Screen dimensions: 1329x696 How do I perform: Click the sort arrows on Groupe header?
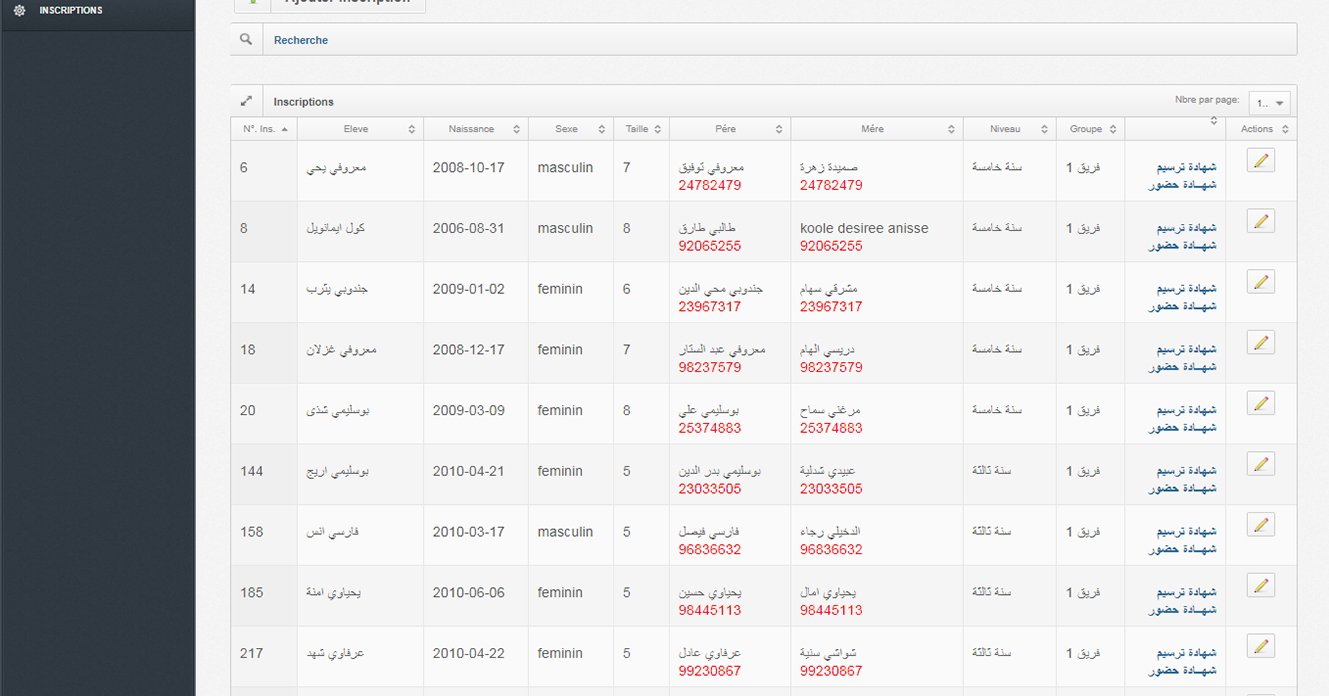click(x=1113, y=129)
